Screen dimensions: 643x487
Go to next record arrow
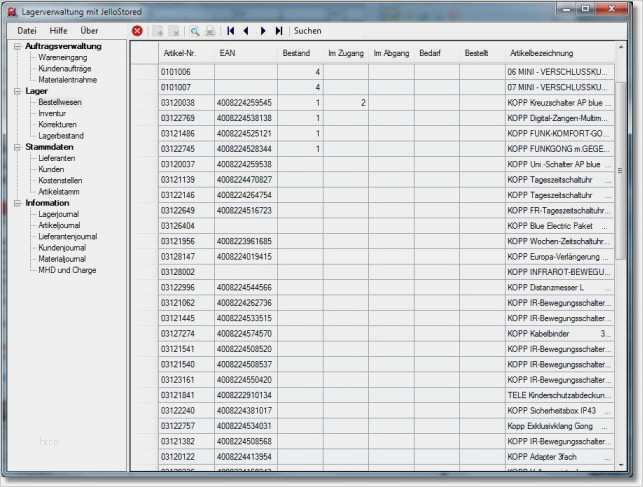click(263, 31)
